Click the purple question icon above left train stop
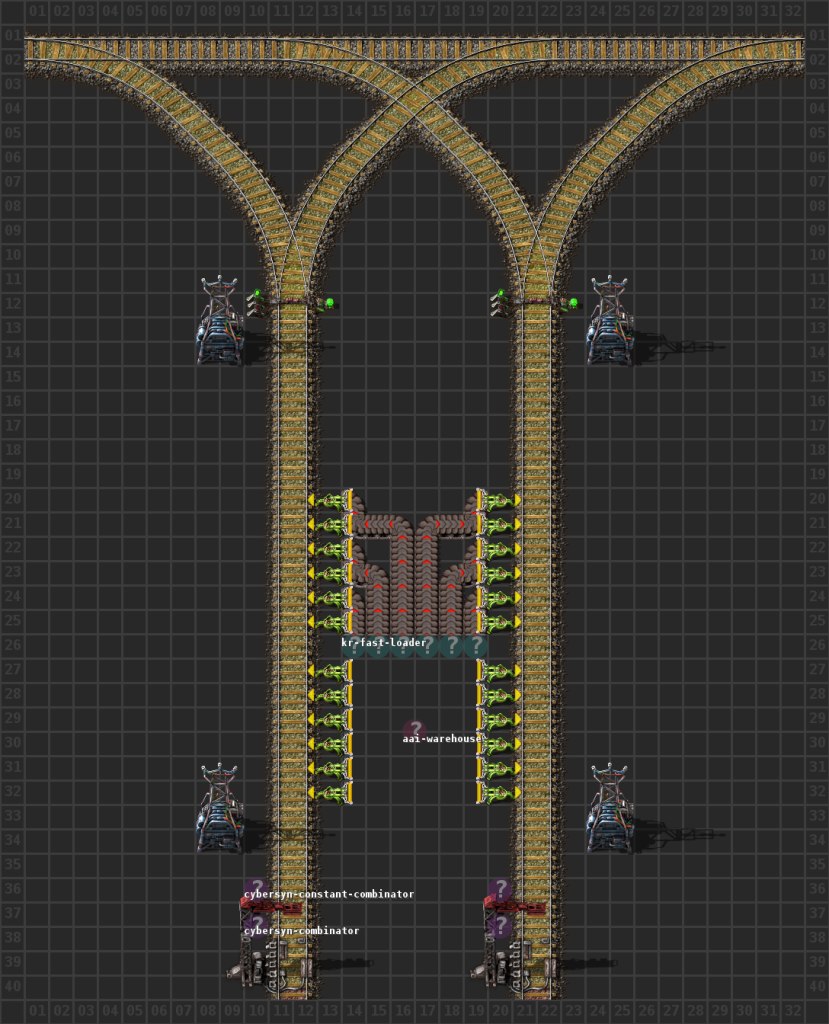This screenshot has width=829, height=1024. [256, 888]
